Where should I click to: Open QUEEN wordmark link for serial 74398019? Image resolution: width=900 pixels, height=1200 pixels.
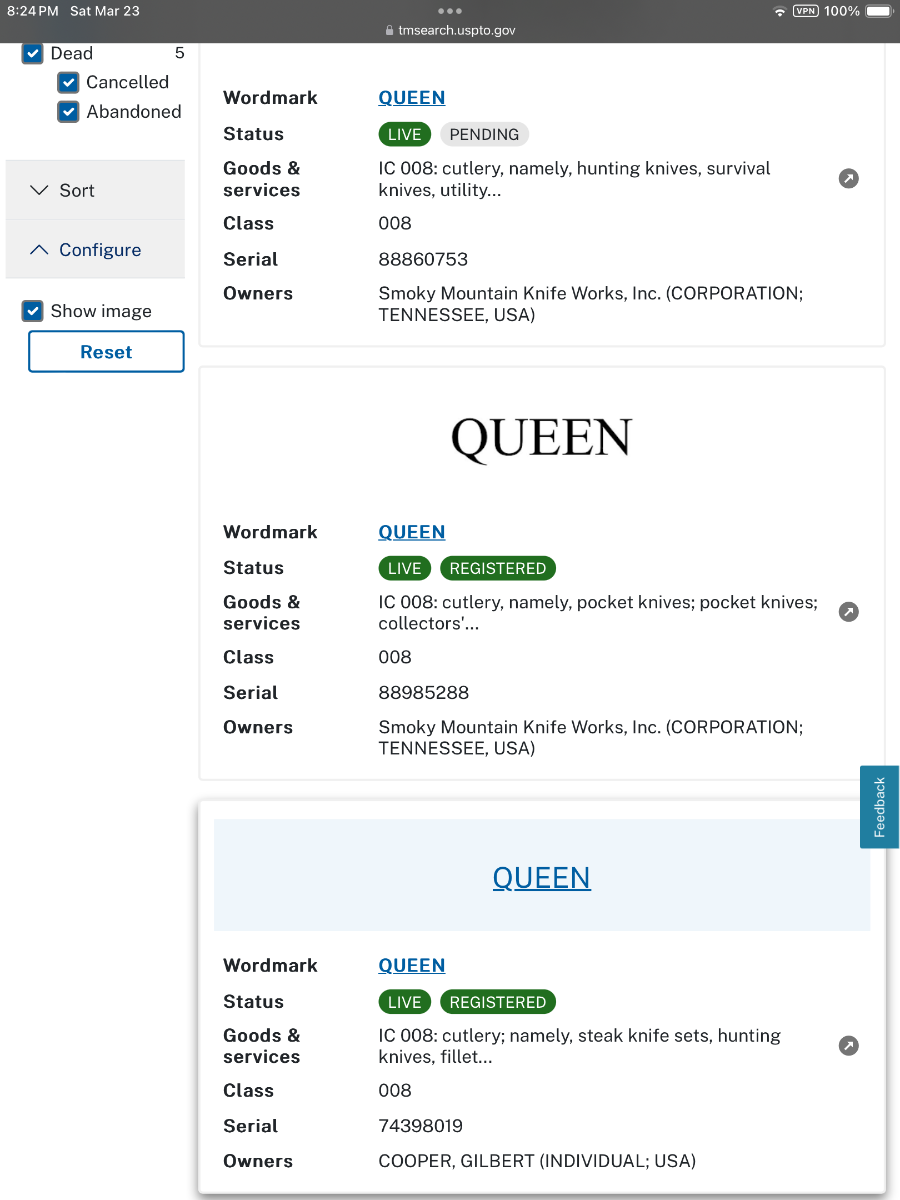click(x=411, y=965)
